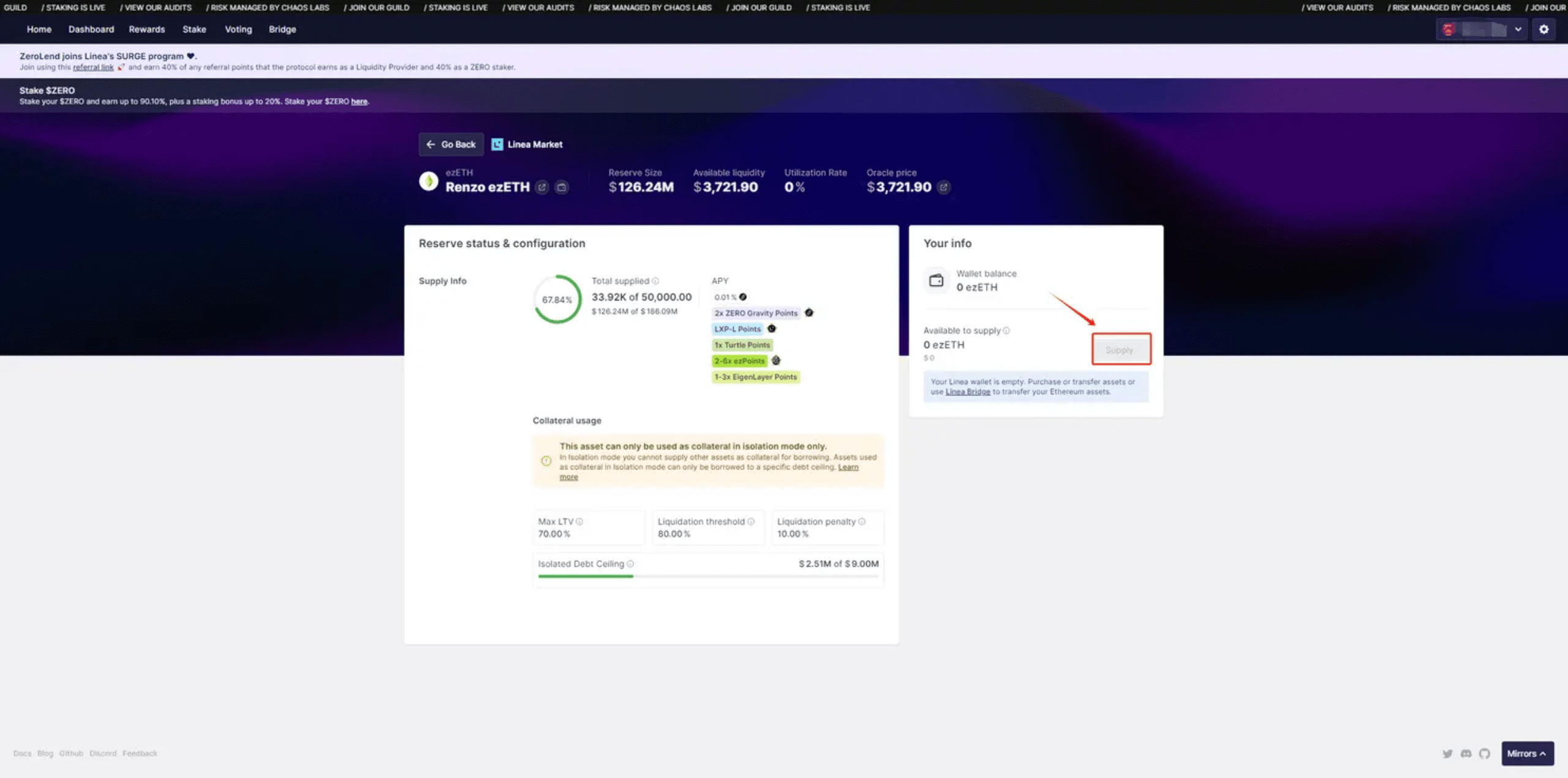
Task: Click Isolated Debt Ceiling info icon
Action: pos(630,564)
